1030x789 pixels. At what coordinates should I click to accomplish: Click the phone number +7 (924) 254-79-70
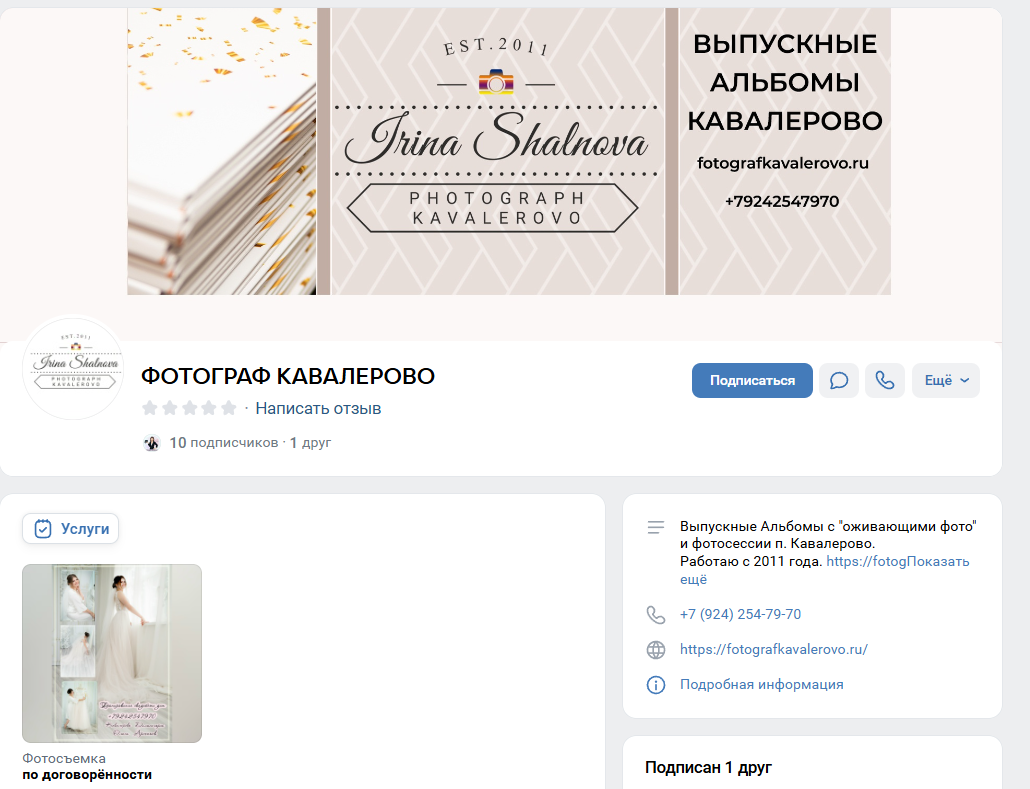(x=740, y=615)
